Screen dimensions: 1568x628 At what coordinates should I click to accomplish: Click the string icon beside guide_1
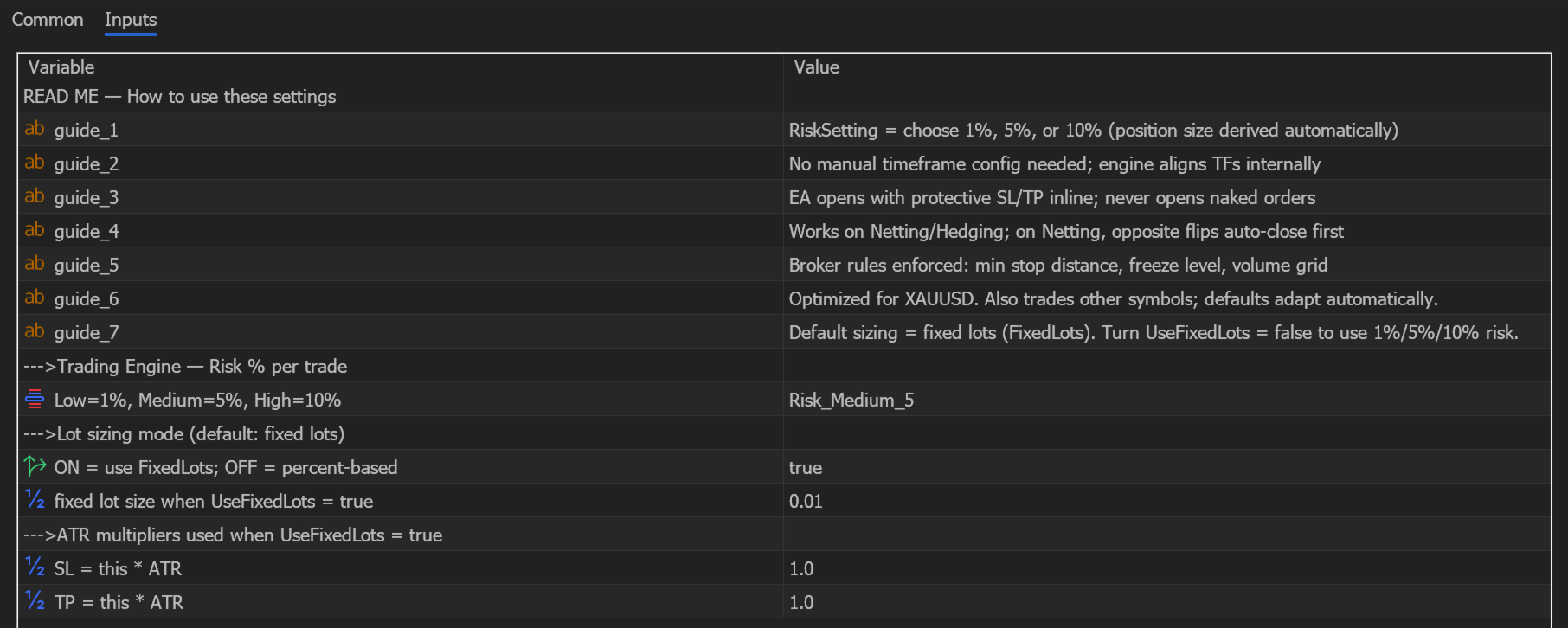click(x=35, y=130)
